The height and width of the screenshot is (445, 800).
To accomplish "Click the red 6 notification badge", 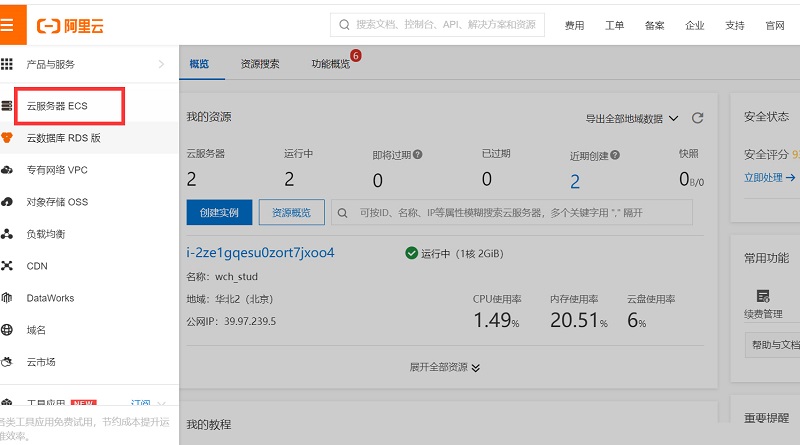I will 356,55.
